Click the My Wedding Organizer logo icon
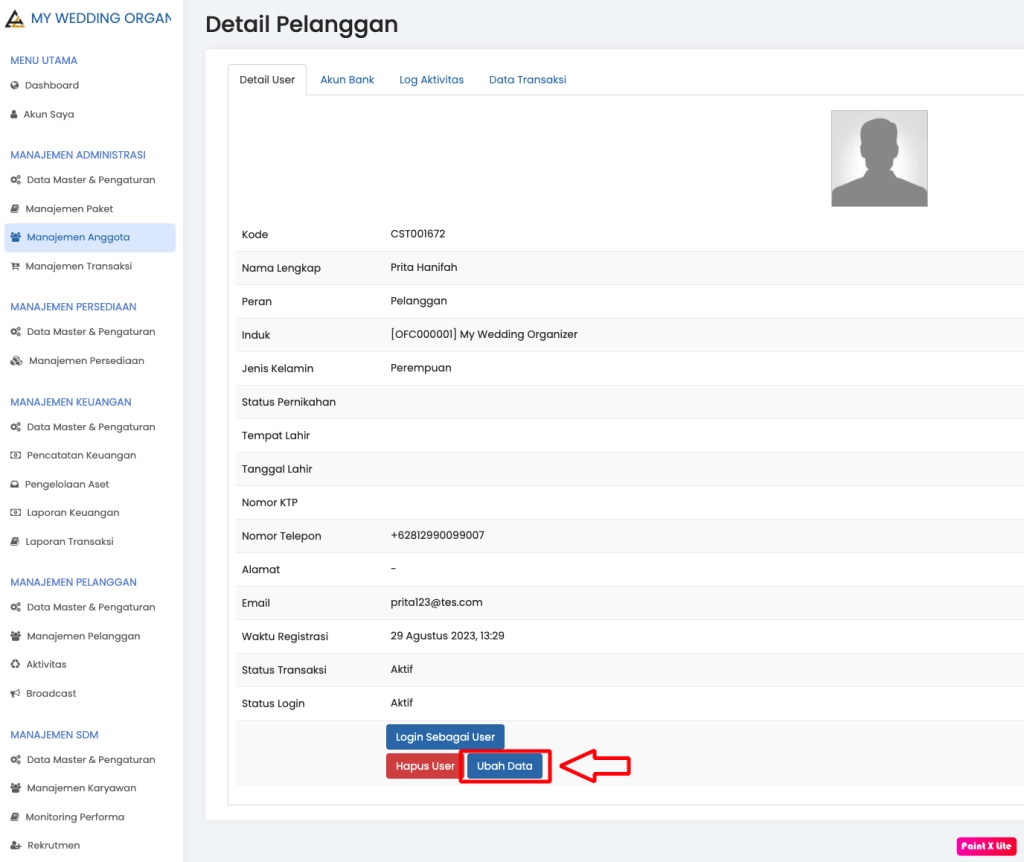This screenshot has width=1024, height=862. coord(15,19)
